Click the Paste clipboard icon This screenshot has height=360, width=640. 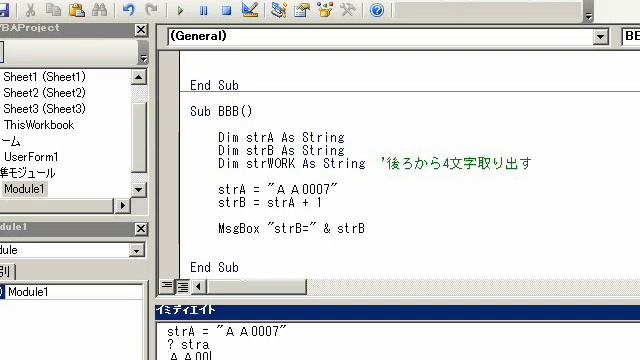77,10
